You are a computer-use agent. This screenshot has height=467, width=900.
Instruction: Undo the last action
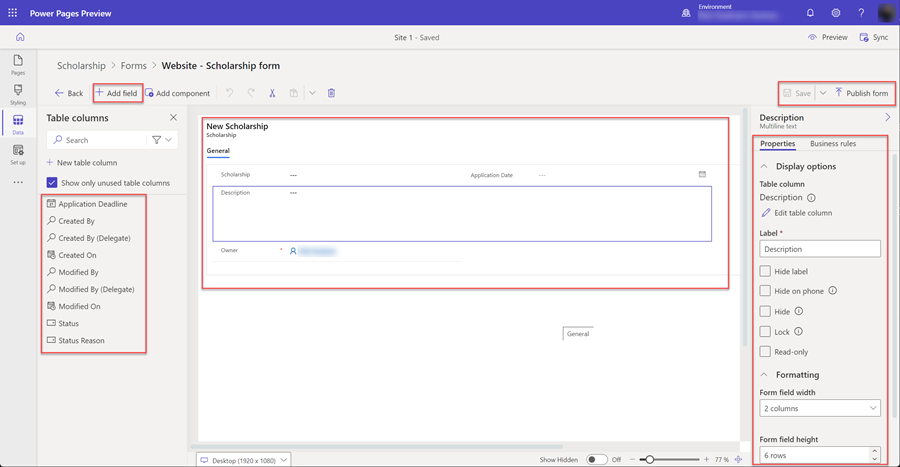click(230, 93)
